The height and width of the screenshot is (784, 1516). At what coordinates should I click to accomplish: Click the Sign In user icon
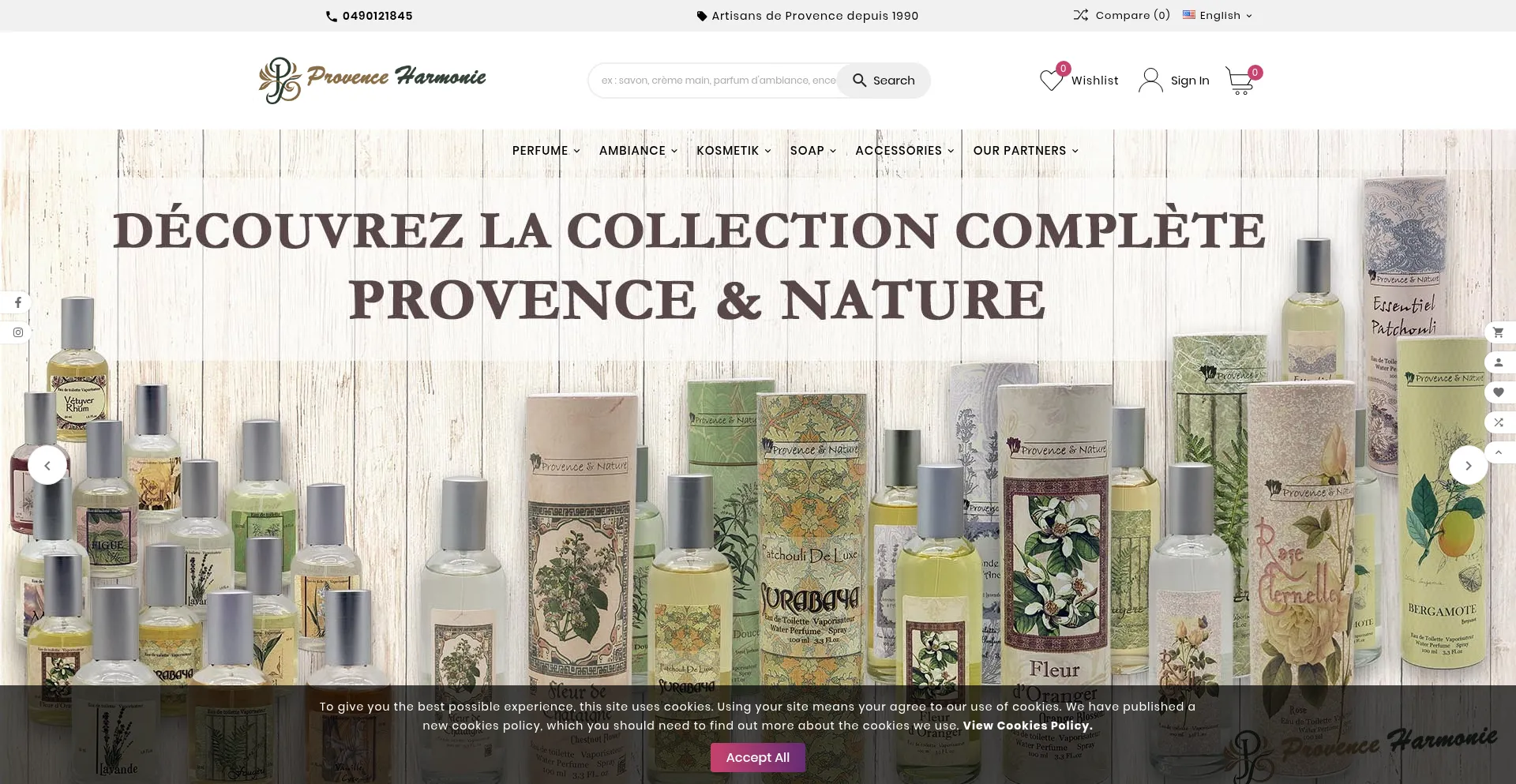(x=1150, y=81)
